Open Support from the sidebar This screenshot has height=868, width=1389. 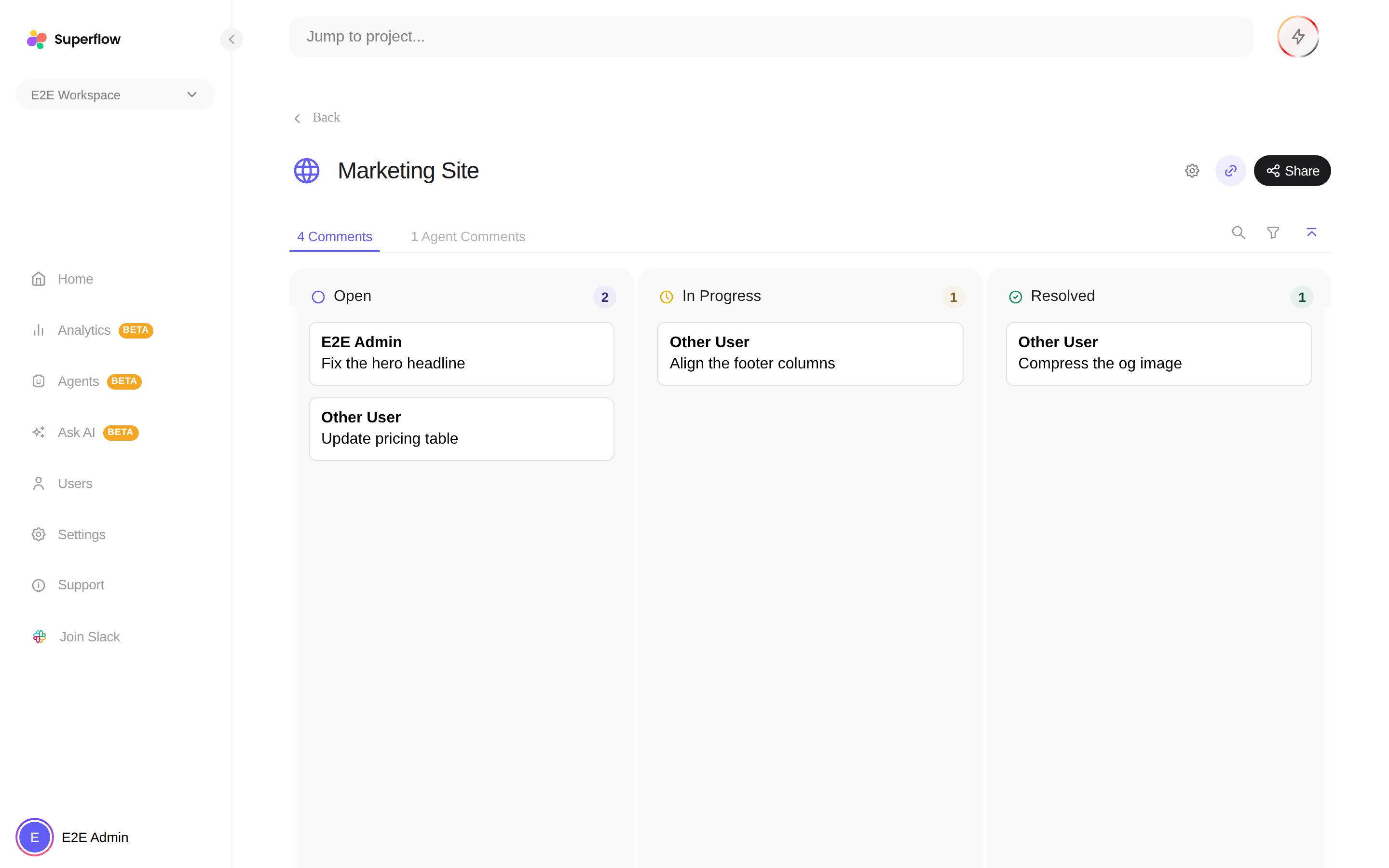(81, 585)
